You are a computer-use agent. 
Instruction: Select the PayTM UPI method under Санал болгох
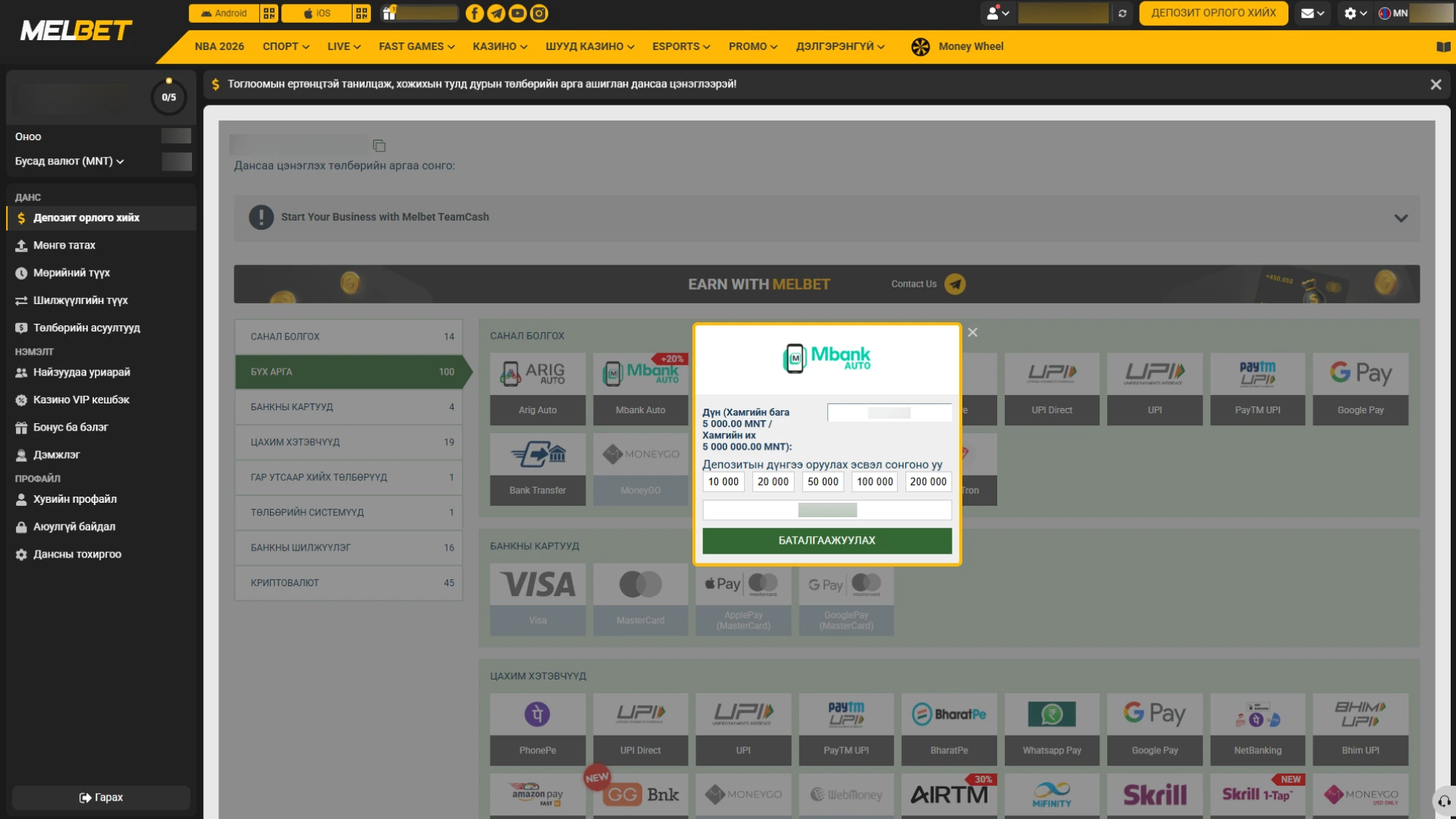[x=1257, y=388]
